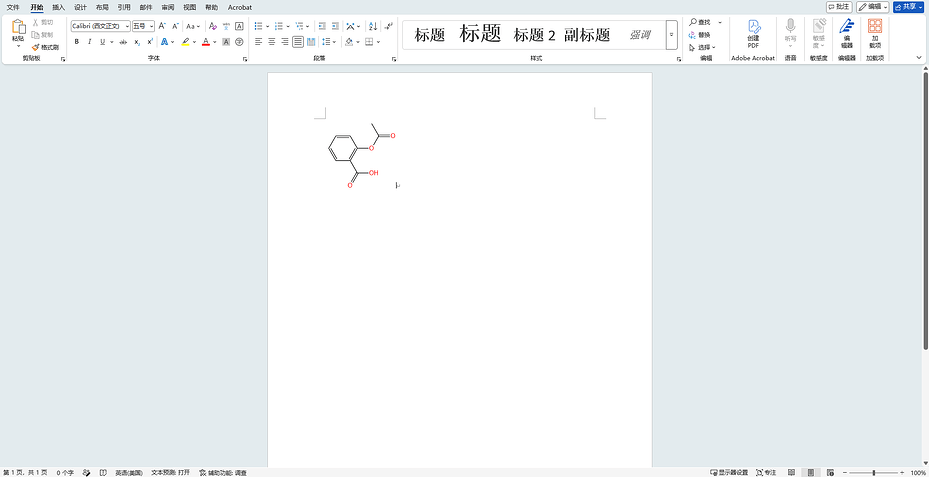The image size is (929, 477).
Task: Open the Select (选择) dropdown
Action: (x=702, y=47)
